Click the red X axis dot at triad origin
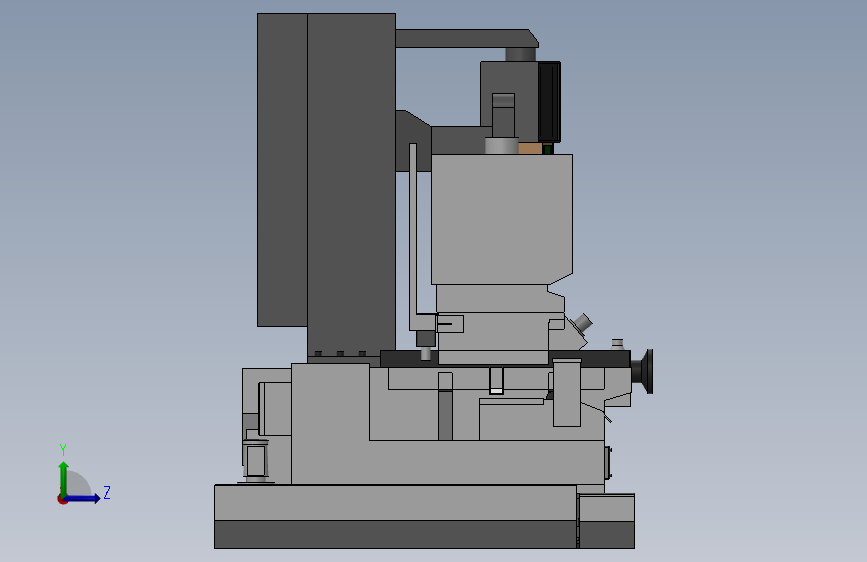Image resolution: width=867 pixels, height=562 pixels. point(62,499)
